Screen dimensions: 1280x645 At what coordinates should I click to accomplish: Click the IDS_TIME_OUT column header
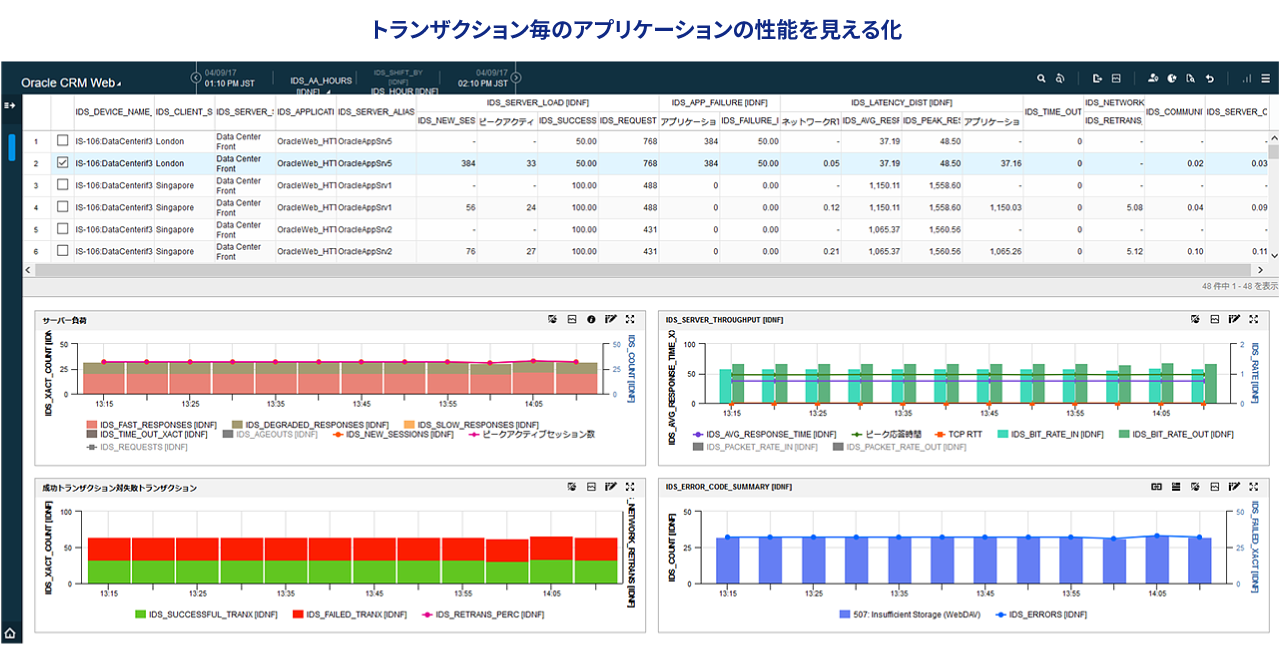pos(1052,112)
